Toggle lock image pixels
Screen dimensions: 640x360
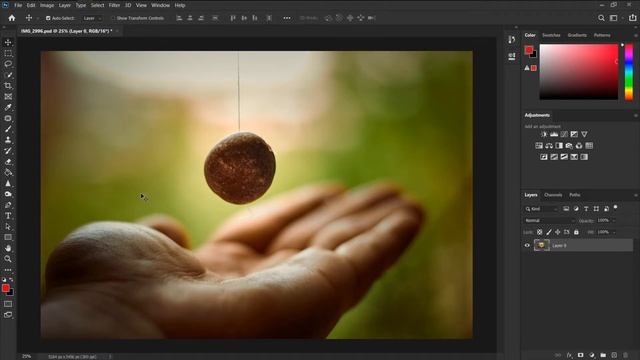point(549,232)
